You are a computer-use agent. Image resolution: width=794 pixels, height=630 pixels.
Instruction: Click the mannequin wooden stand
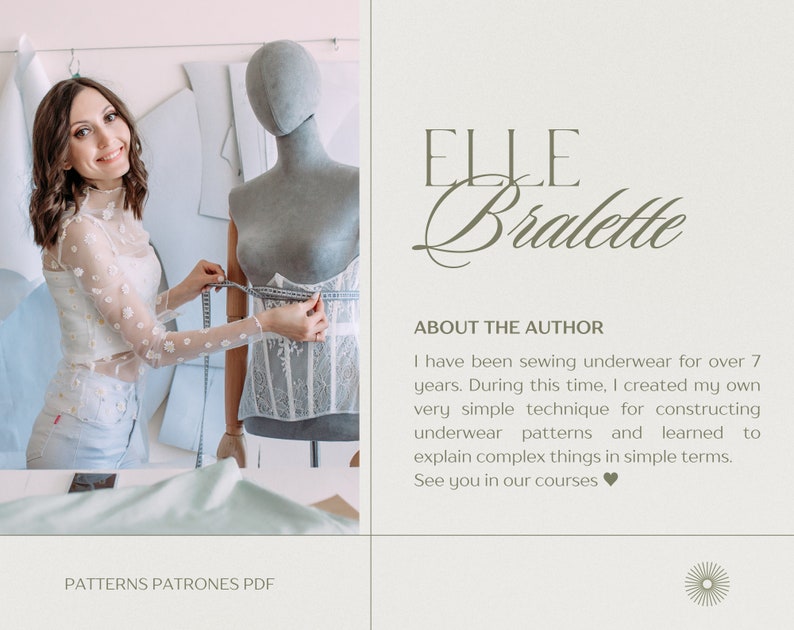pyautogui.click(x=235, y=344)
